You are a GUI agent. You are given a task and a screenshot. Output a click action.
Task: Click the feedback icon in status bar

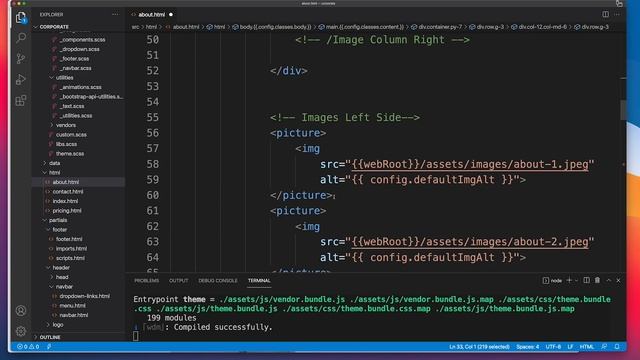click(604, 347)
